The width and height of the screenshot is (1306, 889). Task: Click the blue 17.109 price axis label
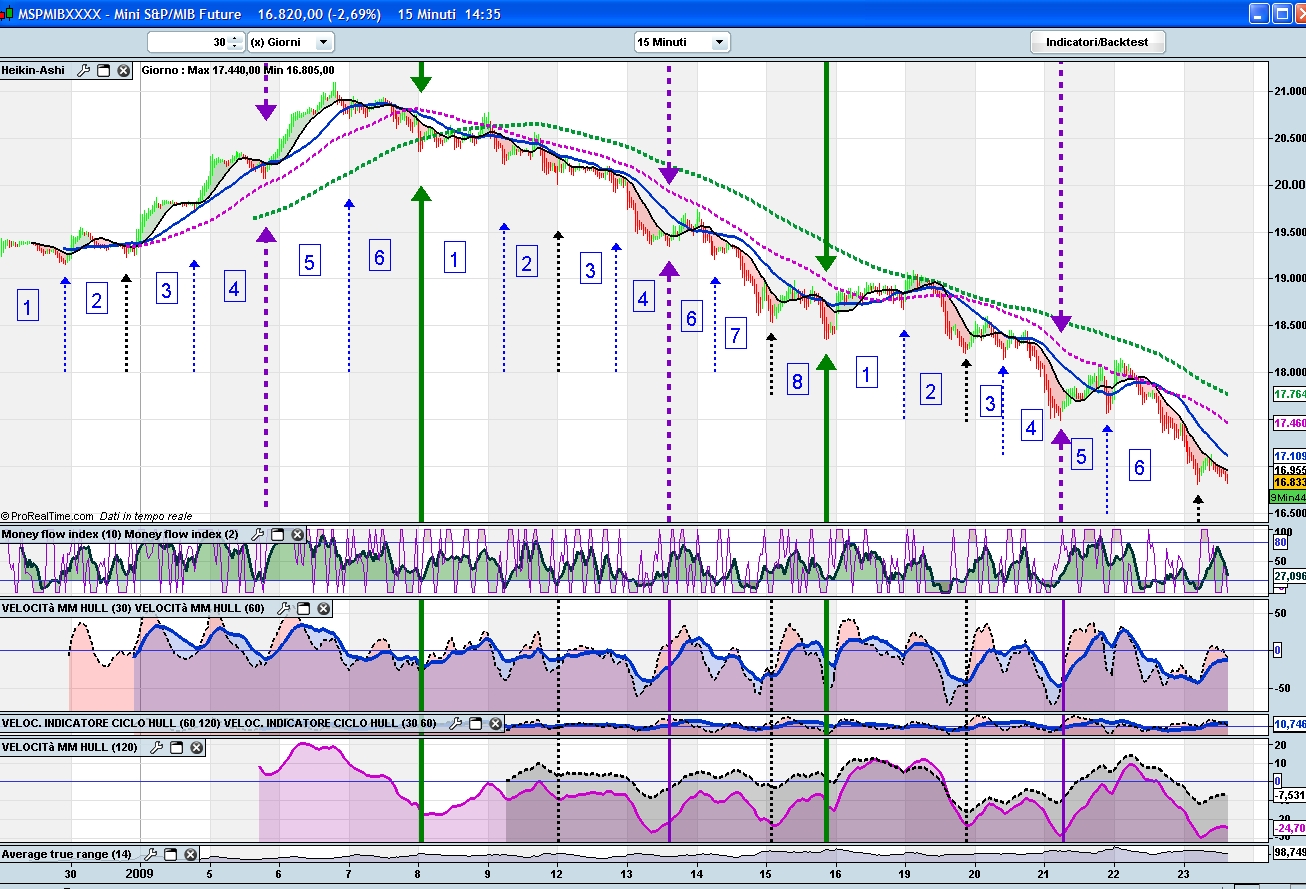click(x=1288, y=456)
